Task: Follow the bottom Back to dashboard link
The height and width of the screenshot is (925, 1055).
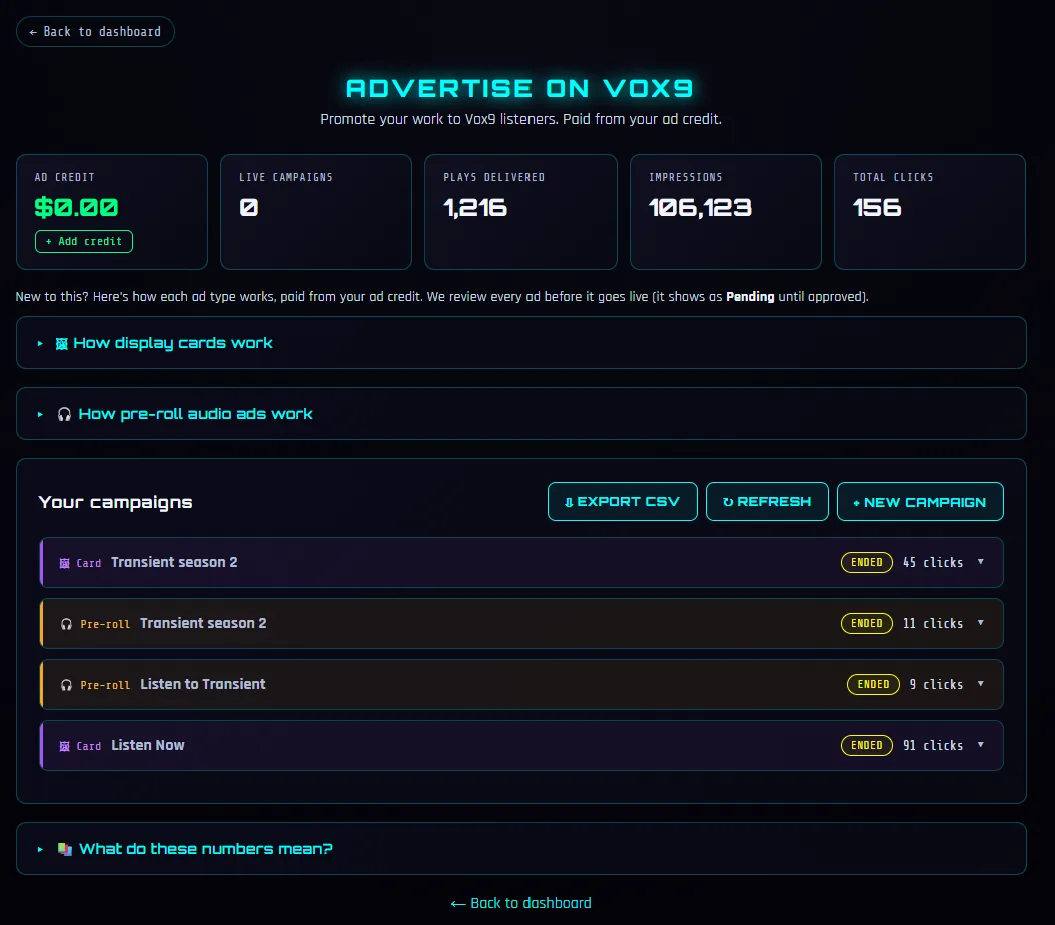Action: point(521,903)
